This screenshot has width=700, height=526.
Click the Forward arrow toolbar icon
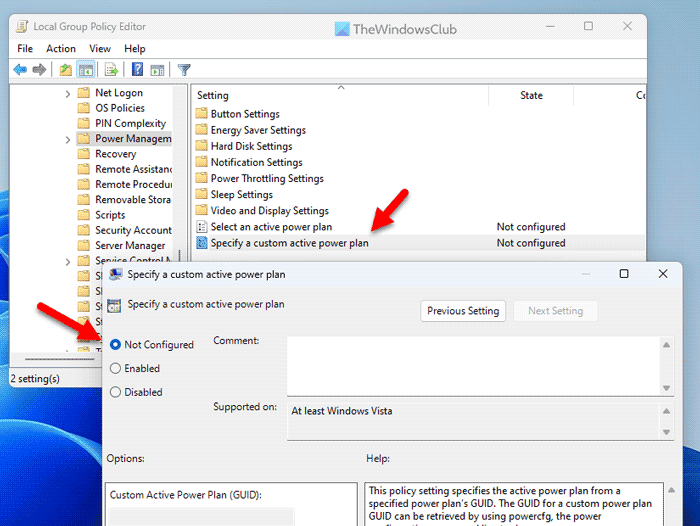[x=39, y=70]
